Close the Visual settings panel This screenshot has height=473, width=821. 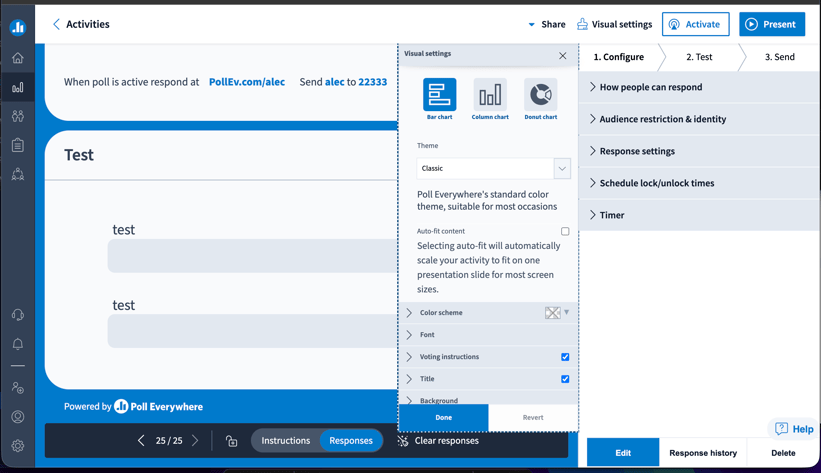[x=562, y=56]
